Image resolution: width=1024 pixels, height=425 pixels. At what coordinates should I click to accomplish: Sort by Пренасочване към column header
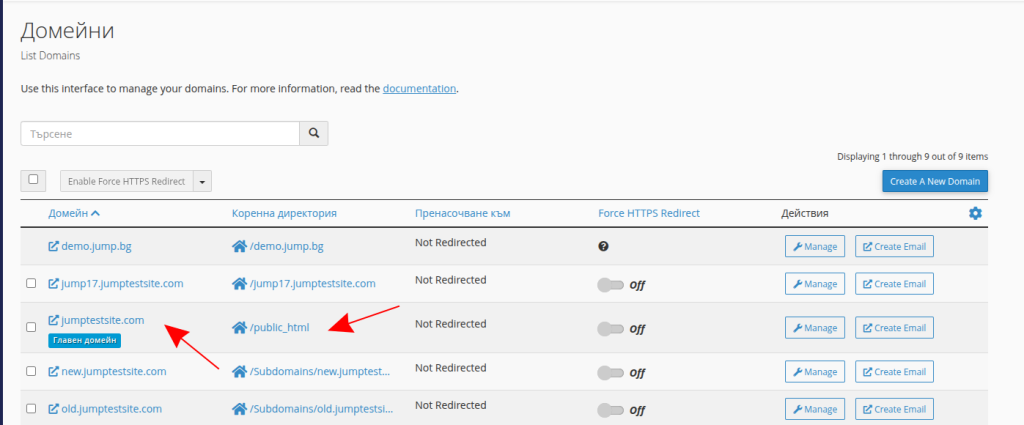[x=469, y=213]
